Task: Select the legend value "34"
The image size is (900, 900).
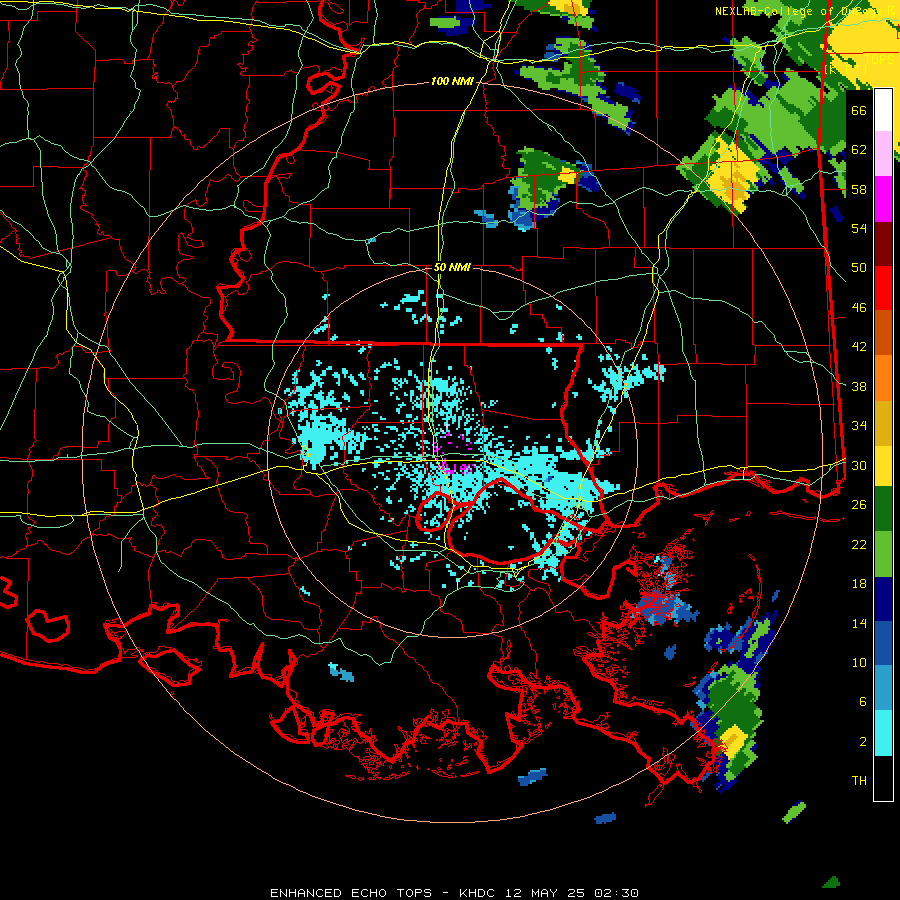Action: pyautogui.click(x=859, y=425)
